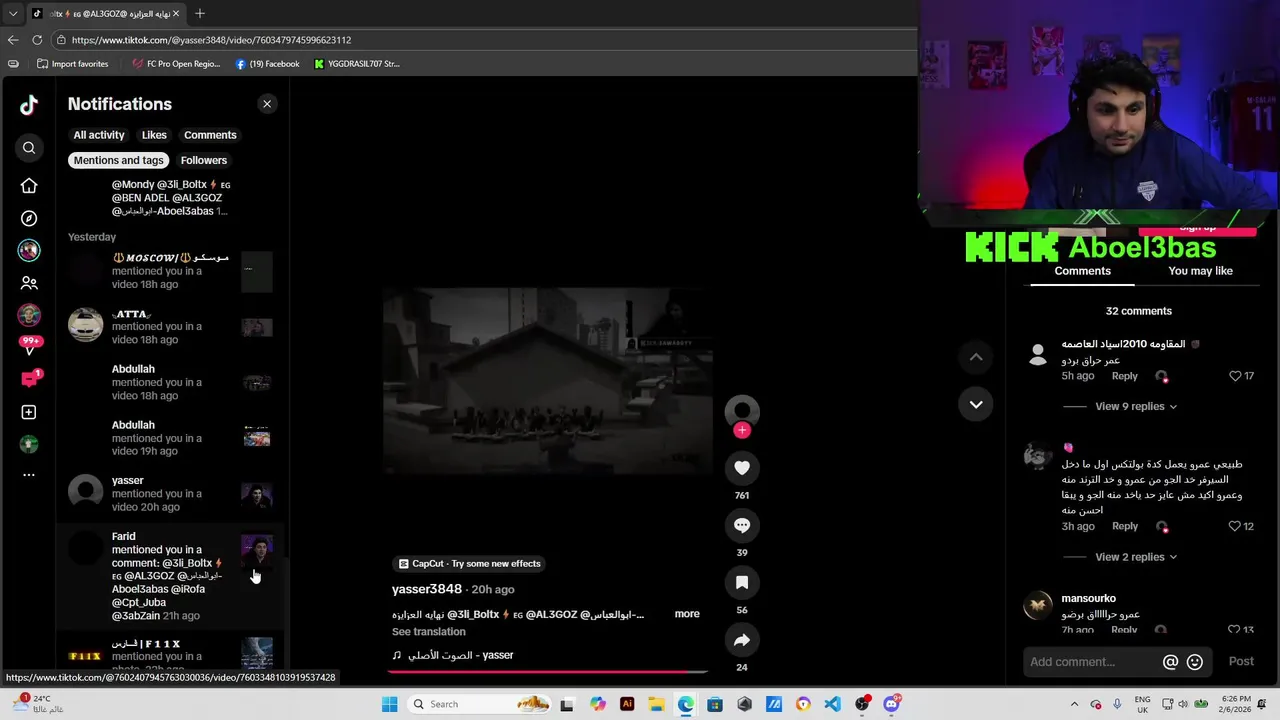The image size is (1280, 720).
Task: Click the Upload plus icon
Action: (x=29, y=412)
